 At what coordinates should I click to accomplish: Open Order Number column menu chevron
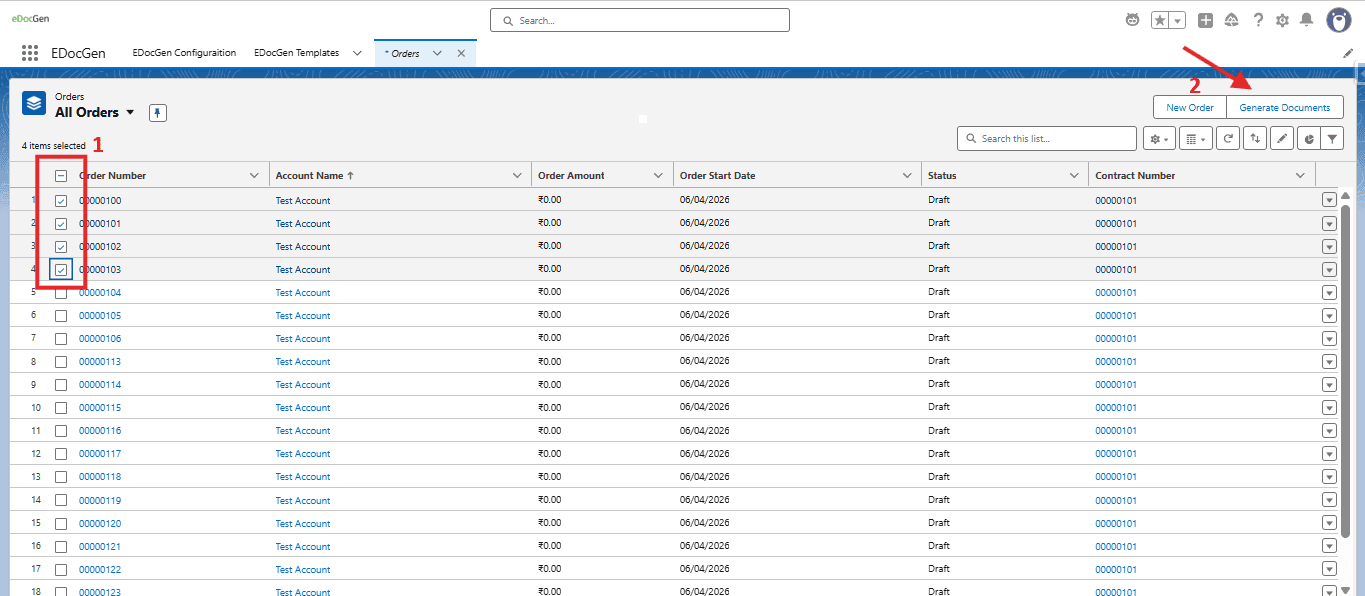254,176
